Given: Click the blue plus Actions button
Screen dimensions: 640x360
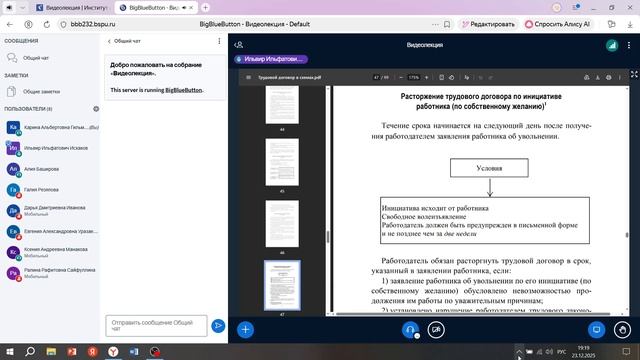Looking at the screenshot, I should [245, 329].
